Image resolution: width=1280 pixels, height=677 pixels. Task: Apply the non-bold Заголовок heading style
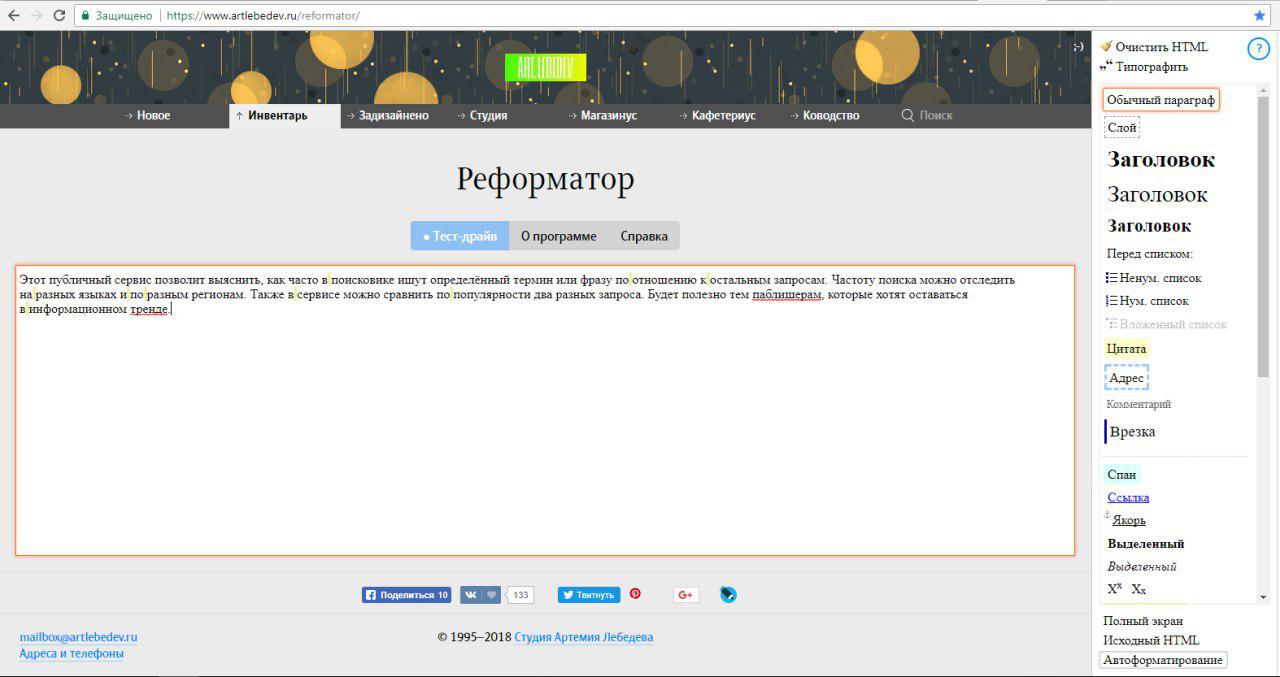tap(1157, 194)
